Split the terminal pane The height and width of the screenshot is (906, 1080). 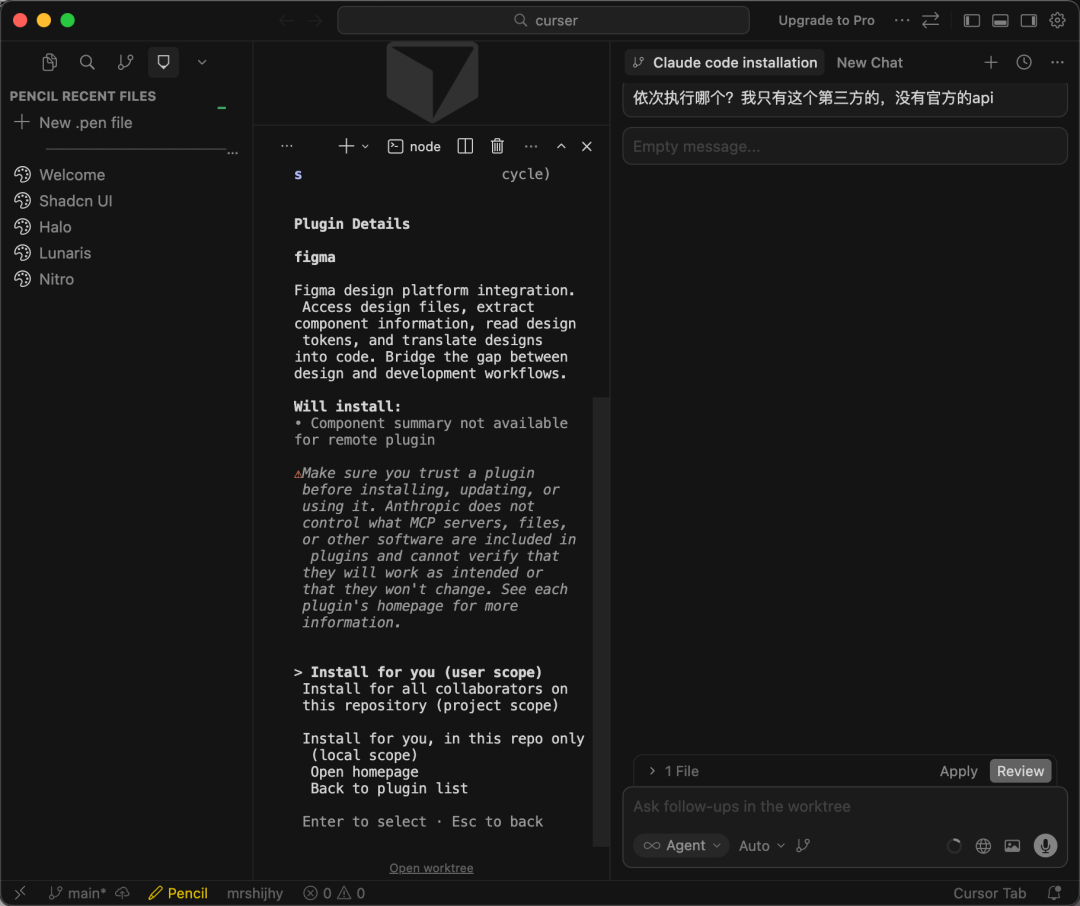[x=465, y=146]
